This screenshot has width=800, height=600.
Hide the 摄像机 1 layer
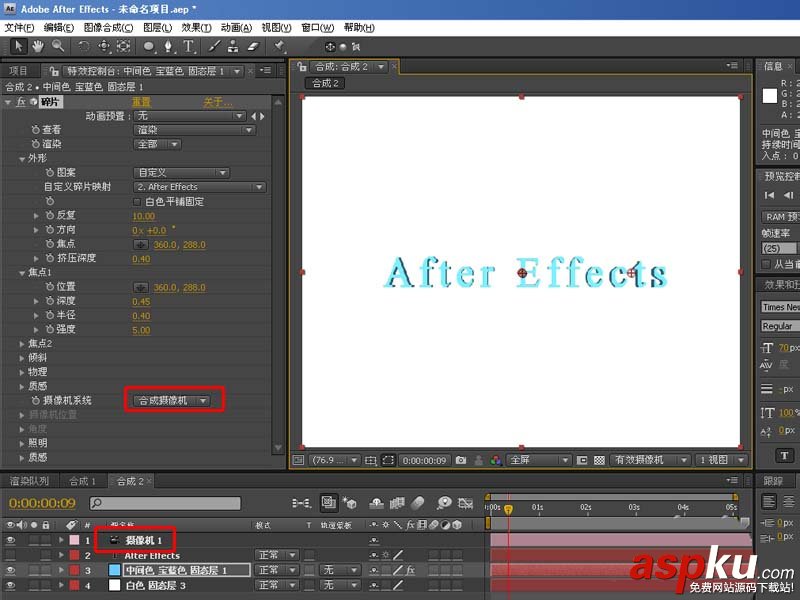(10, 540)
